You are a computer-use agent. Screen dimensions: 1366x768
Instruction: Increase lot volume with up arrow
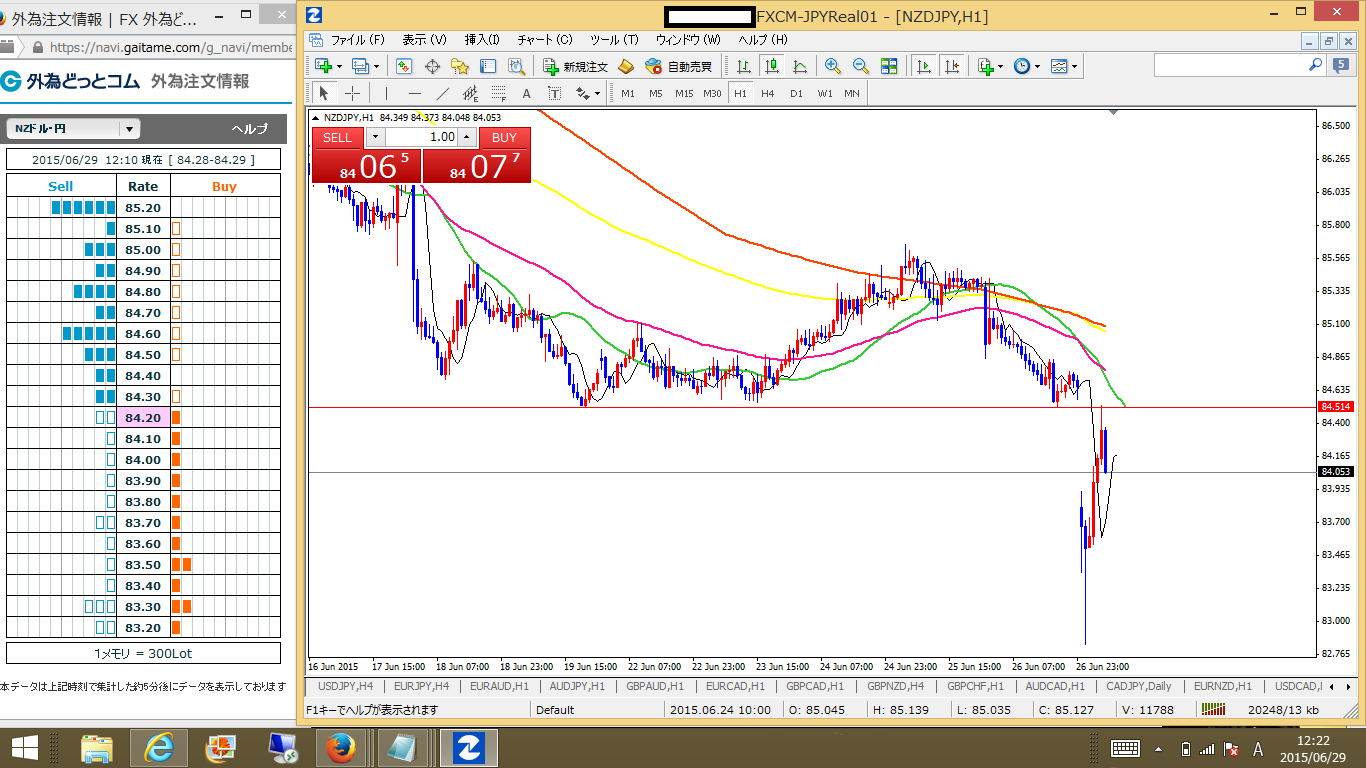[x=466, y=138]
